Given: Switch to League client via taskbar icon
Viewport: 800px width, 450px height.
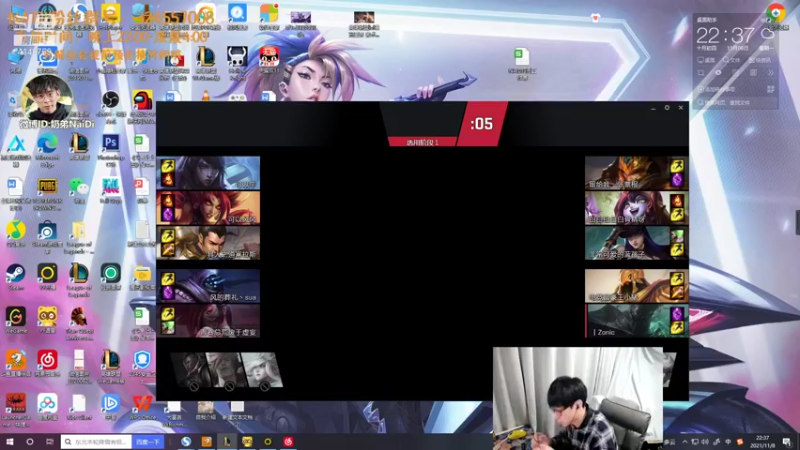Looking at the screenshot, I should pyautogui.click(x=227, y=442).
